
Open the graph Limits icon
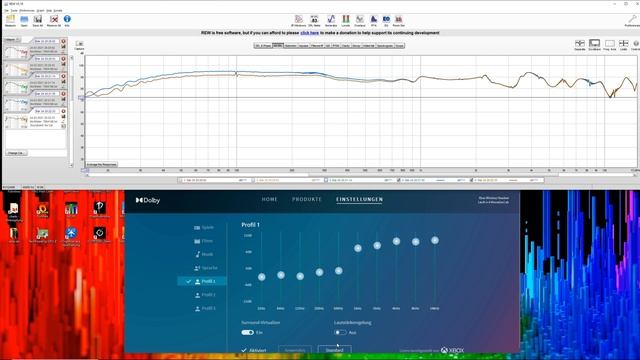(623, 44)
